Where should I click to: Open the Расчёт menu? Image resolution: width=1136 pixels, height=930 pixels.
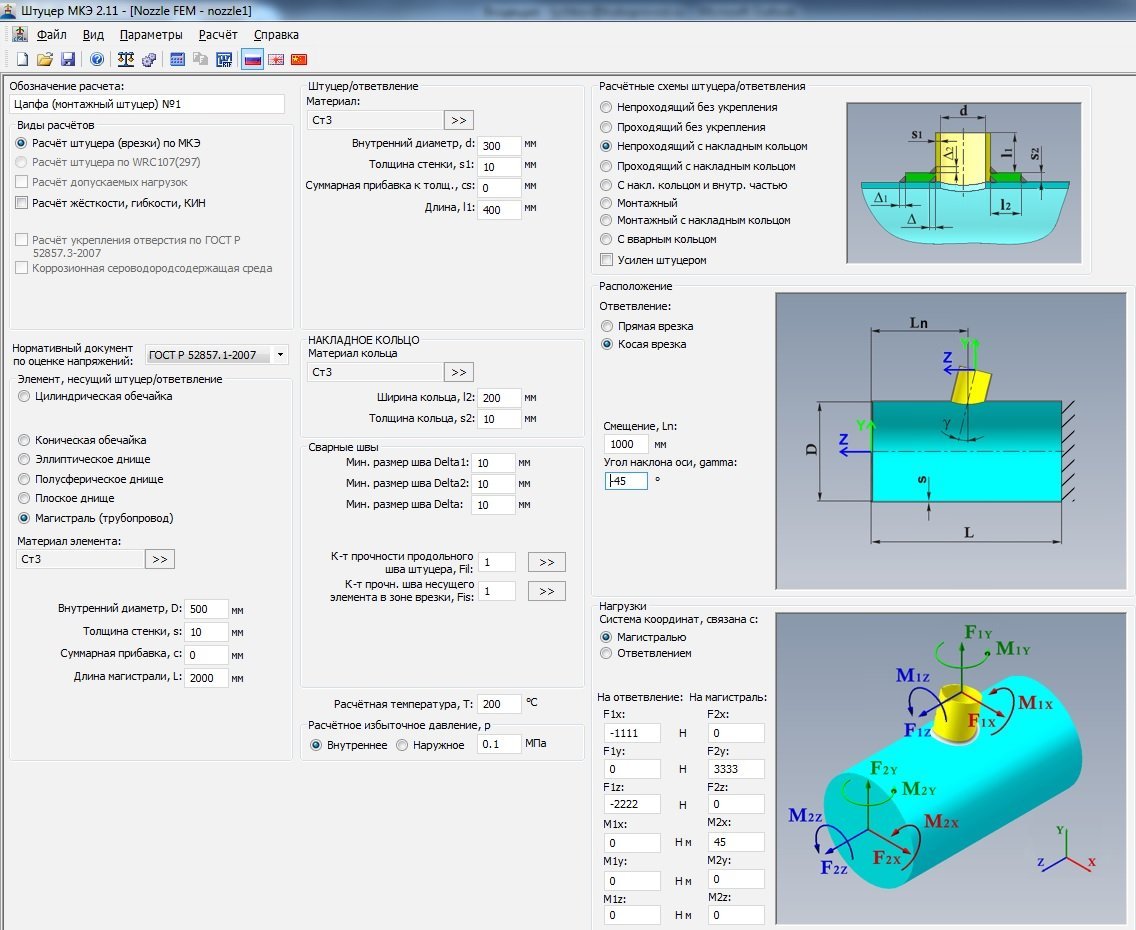218,35
